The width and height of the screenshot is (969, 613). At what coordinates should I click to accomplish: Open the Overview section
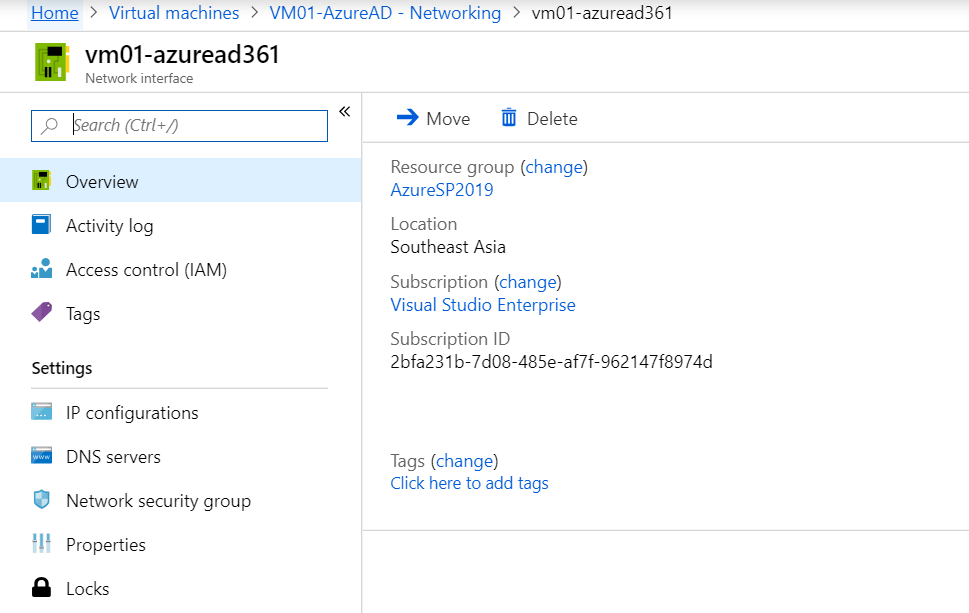[180, 180]
